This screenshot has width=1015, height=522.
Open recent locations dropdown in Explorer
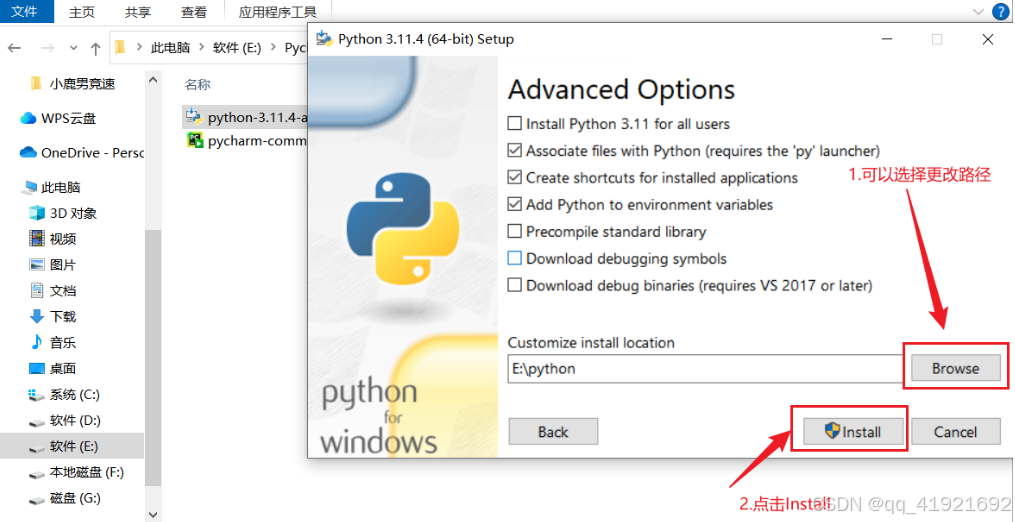[x=73, y=48]
